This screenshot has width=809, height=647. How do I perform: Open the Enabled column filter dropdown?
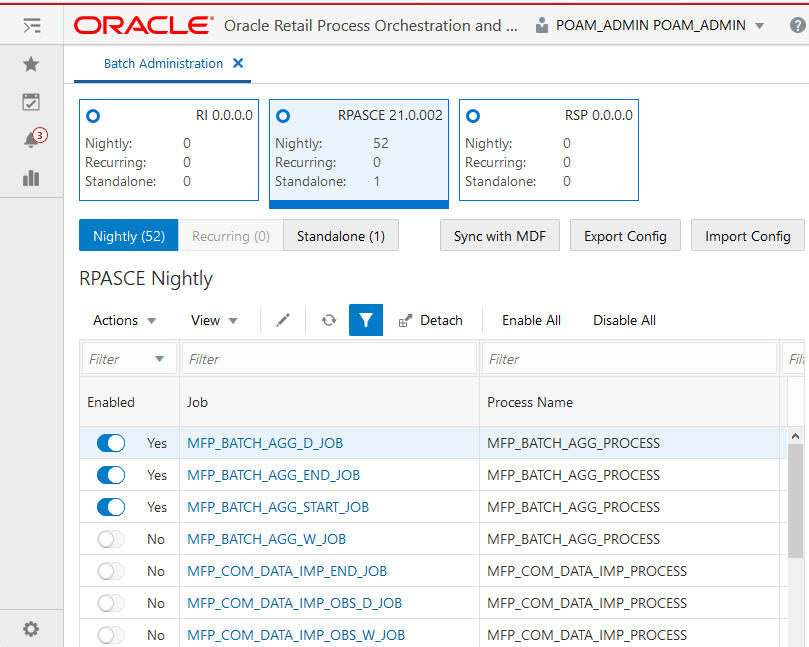pos(159,359)
